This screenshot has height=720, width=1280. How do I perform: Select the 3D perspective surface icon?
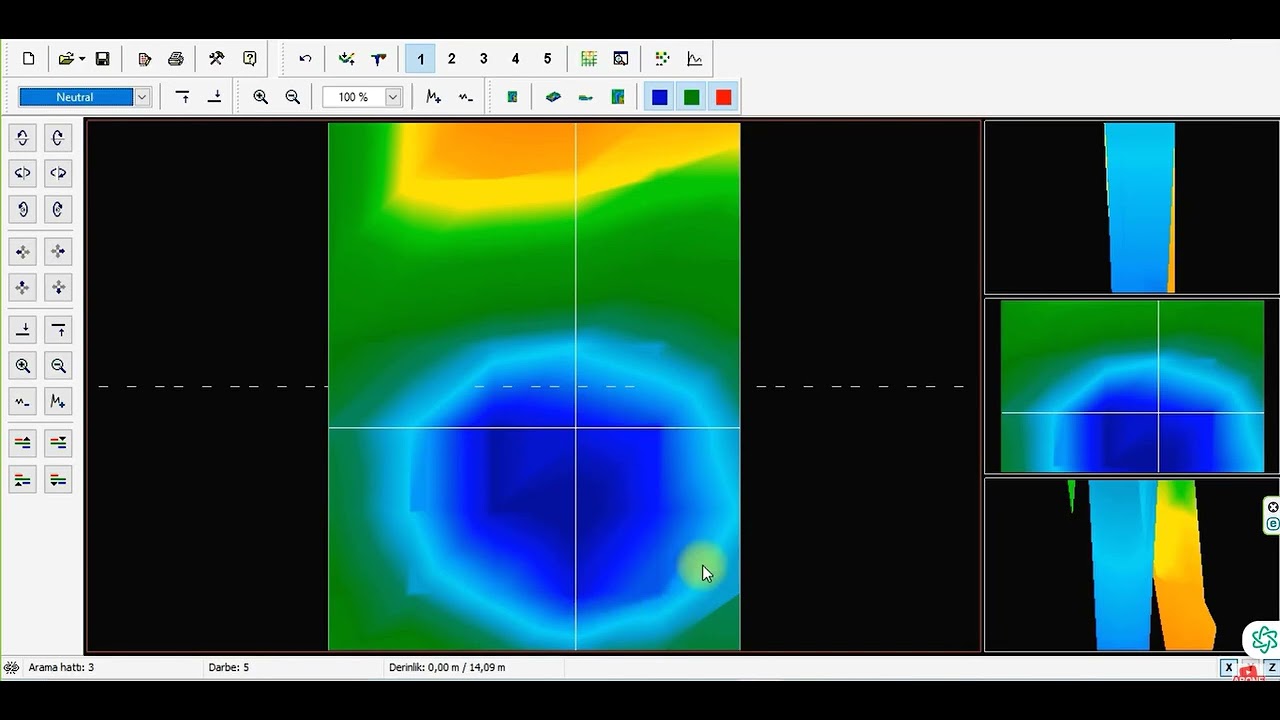tap(553, 97)
